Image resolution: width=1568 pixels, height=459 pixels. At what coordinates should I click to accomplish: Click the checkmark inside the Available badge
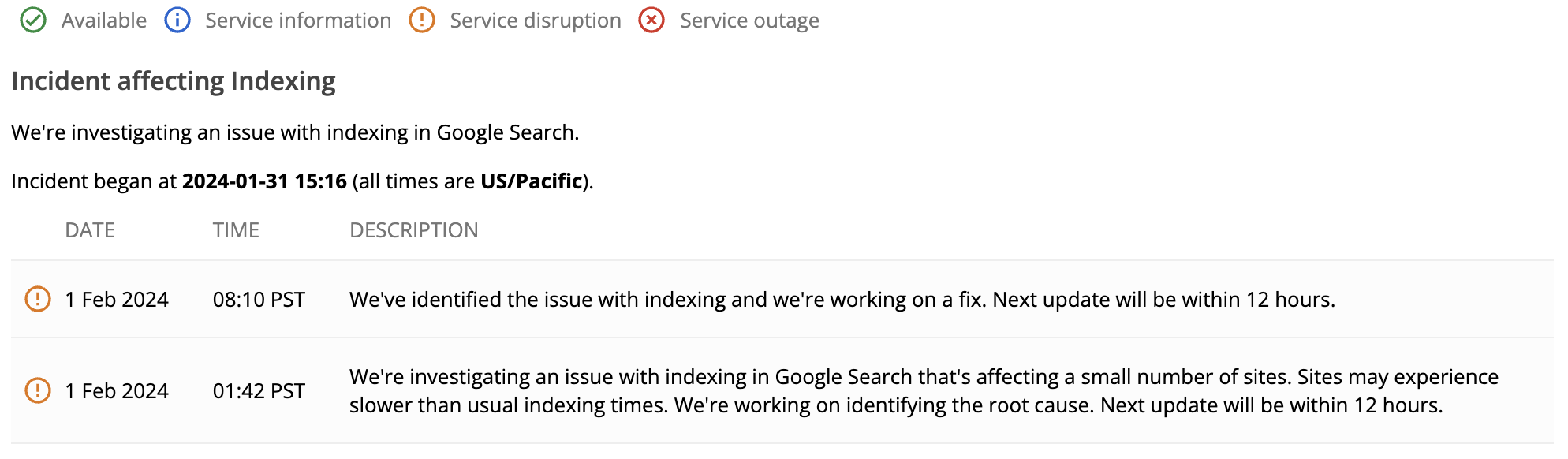tap(33, 21)
